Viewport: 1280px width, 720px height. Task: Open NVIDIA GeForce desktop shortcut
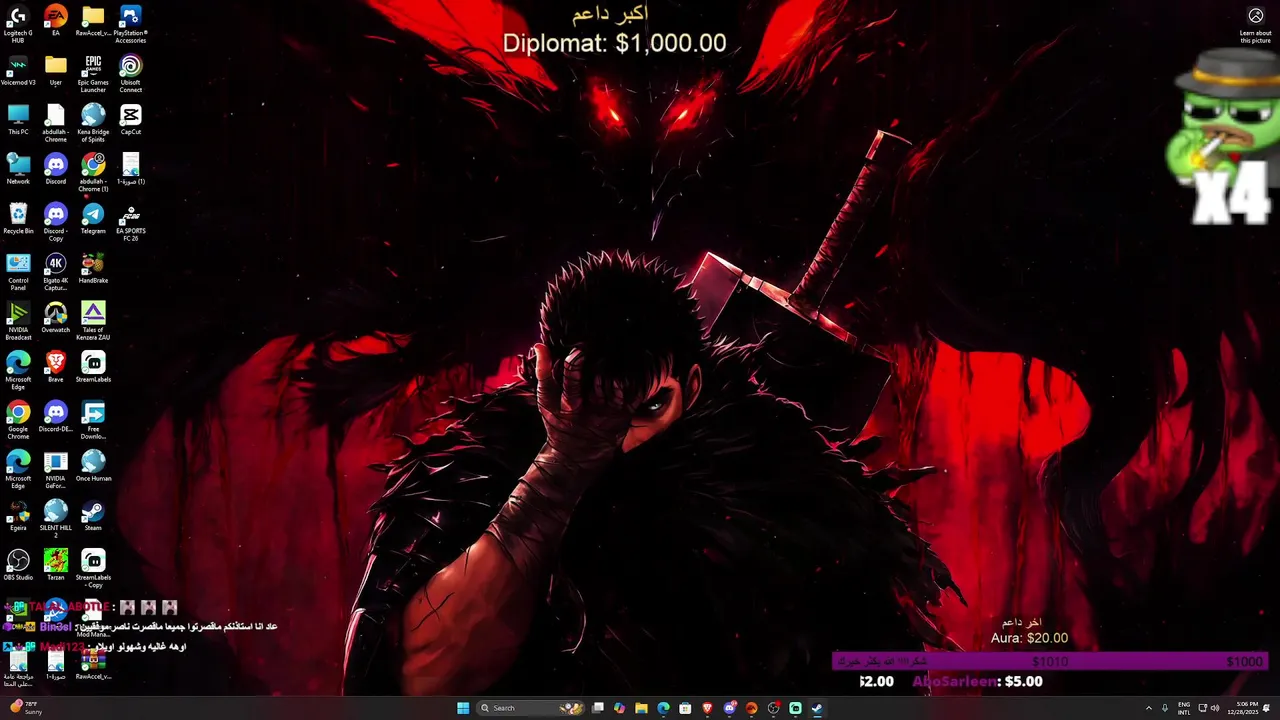[56, 470]
